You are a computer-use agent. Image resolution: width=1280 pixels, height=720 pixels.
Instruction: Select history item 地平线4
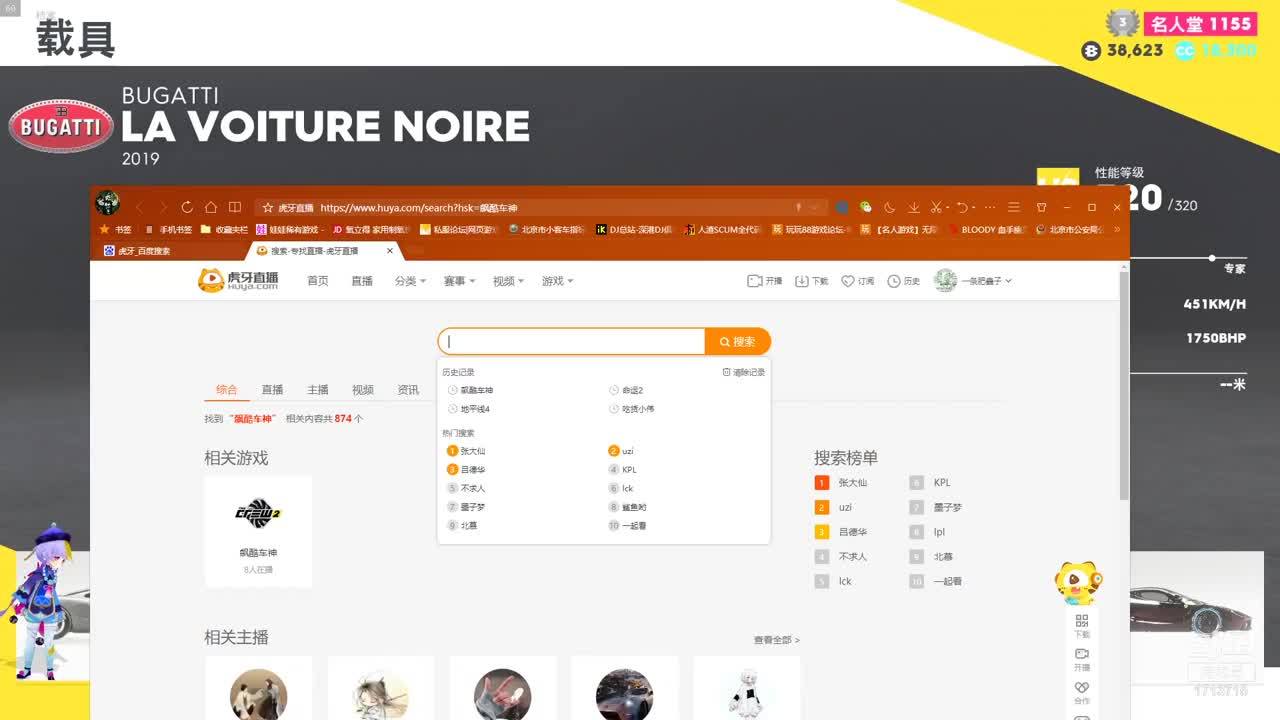point(475,409)
